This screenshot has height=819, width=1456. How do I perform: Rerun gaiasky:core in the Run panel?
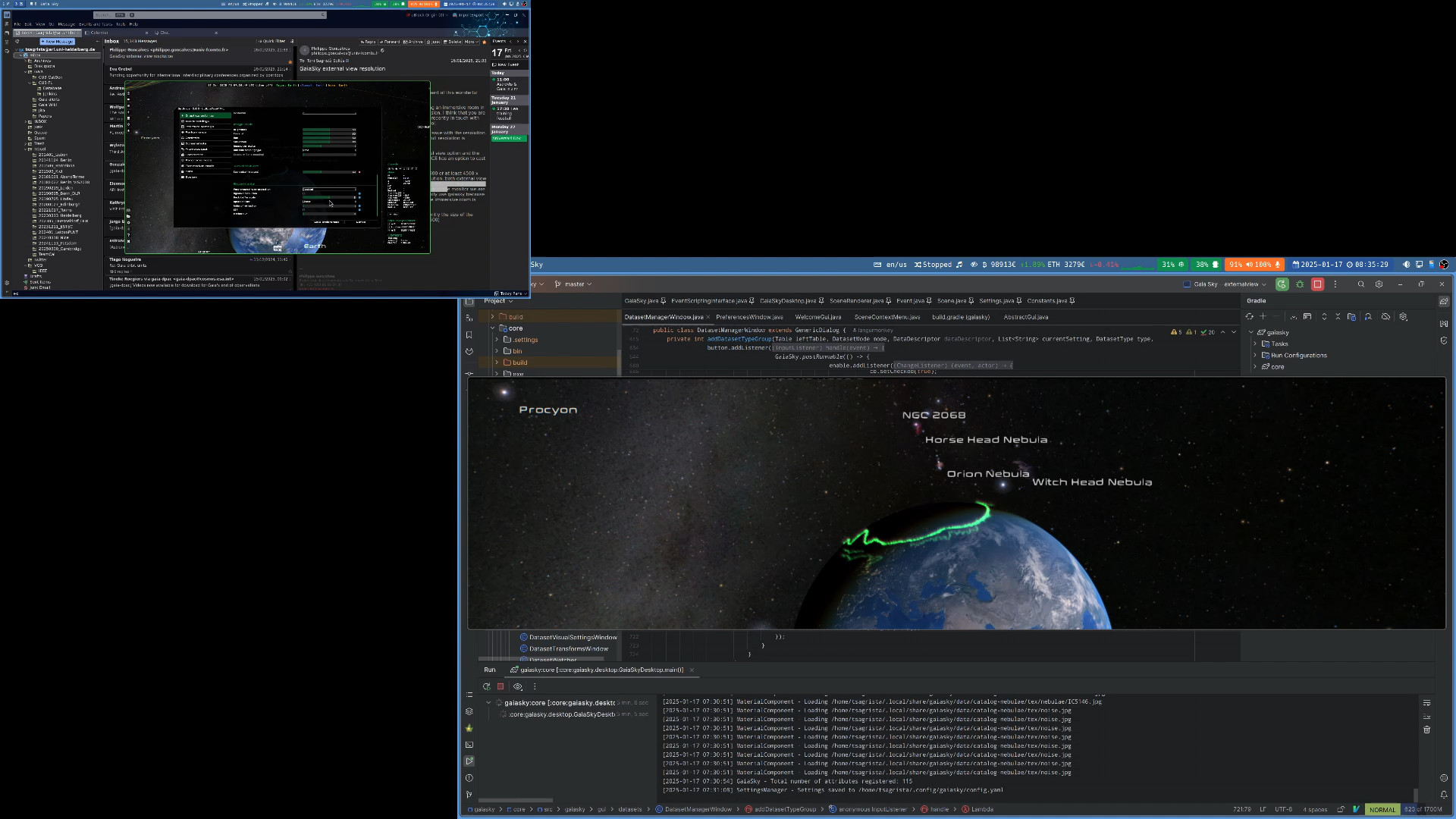click(487, 686)
